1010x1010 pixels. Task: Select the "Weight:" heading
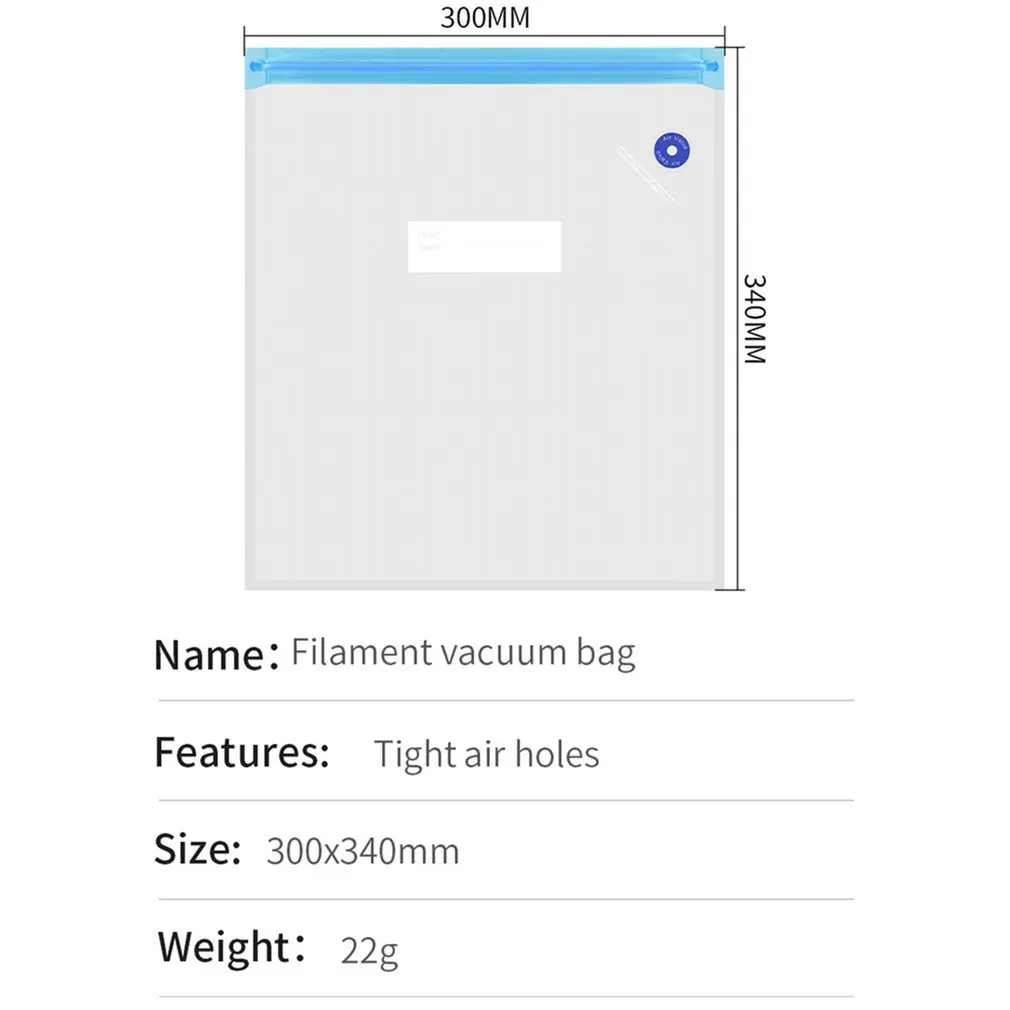tap(229, 946)
